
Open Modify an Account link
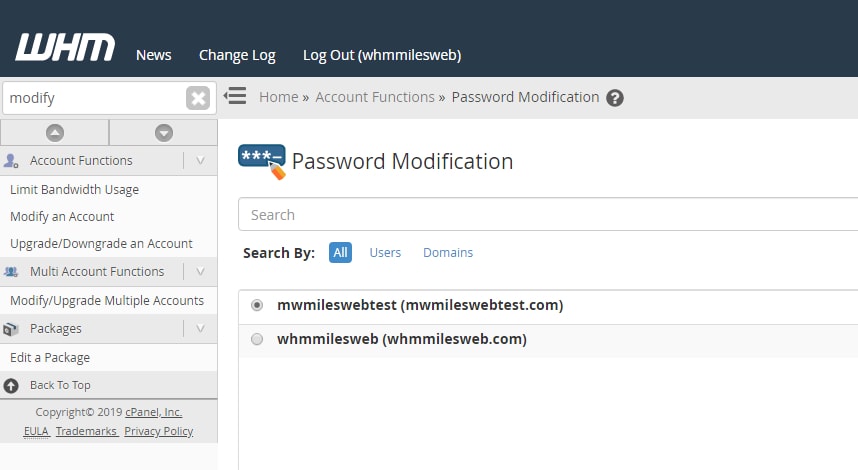[x=62, y=217]
